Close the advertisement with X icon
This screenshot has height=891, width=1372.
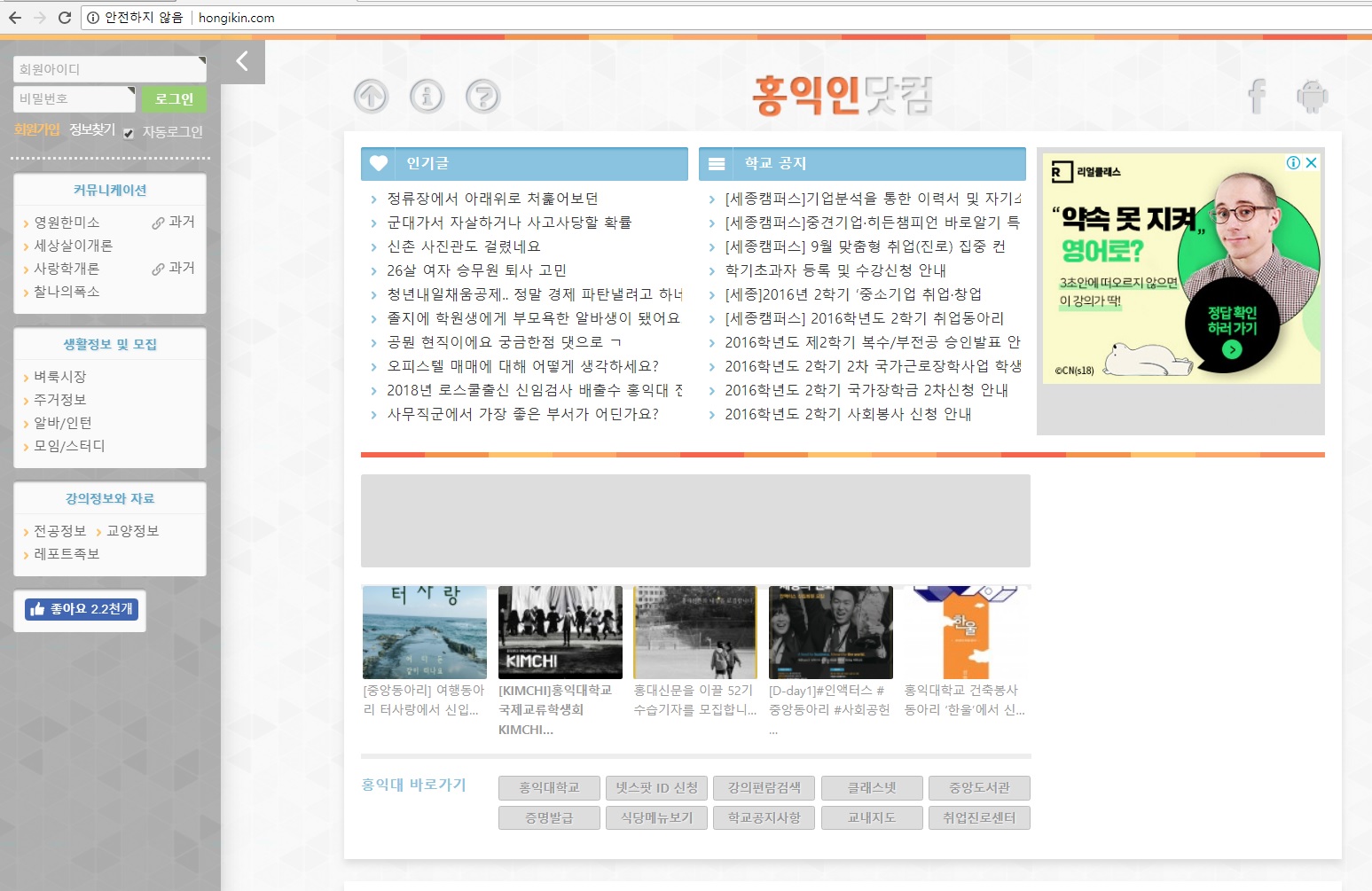point(1311,163)
